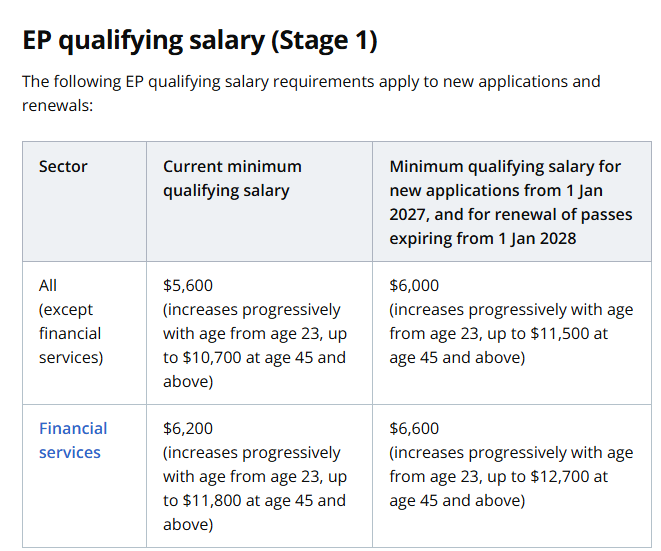Screen dimensions: 661x551
Task: Select the $6,000 salary figure
Action: point(414,285)
